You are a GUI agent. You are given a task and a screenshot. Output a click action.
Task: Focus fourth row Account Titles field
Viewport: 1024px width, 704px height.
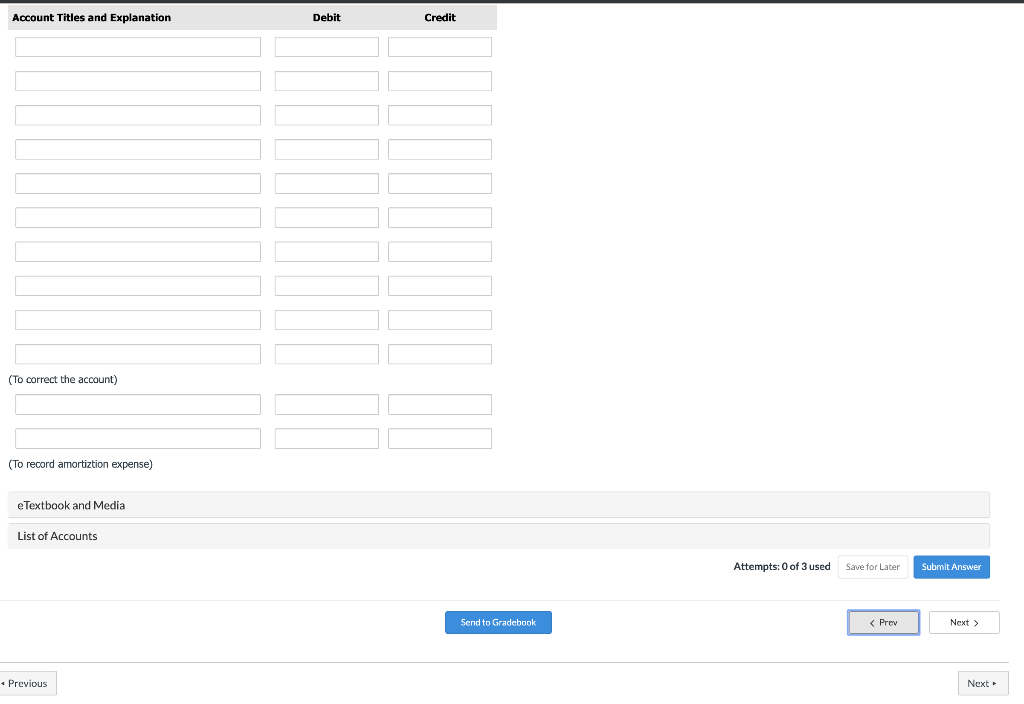[x=138, y=150]
